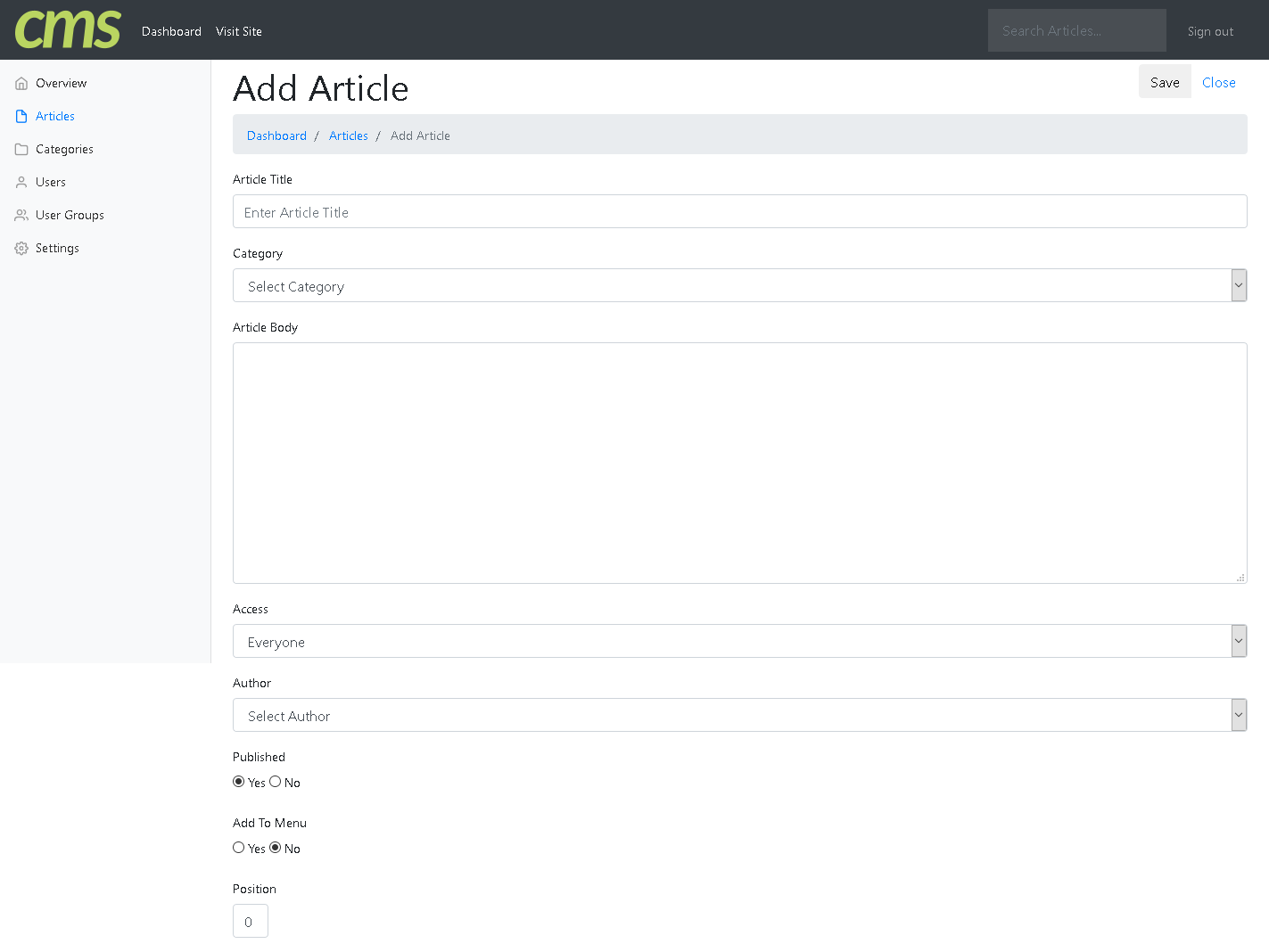Click the Overview home icon in sidebar
The height and width of the screenshot is (952, 1269).
21,84
